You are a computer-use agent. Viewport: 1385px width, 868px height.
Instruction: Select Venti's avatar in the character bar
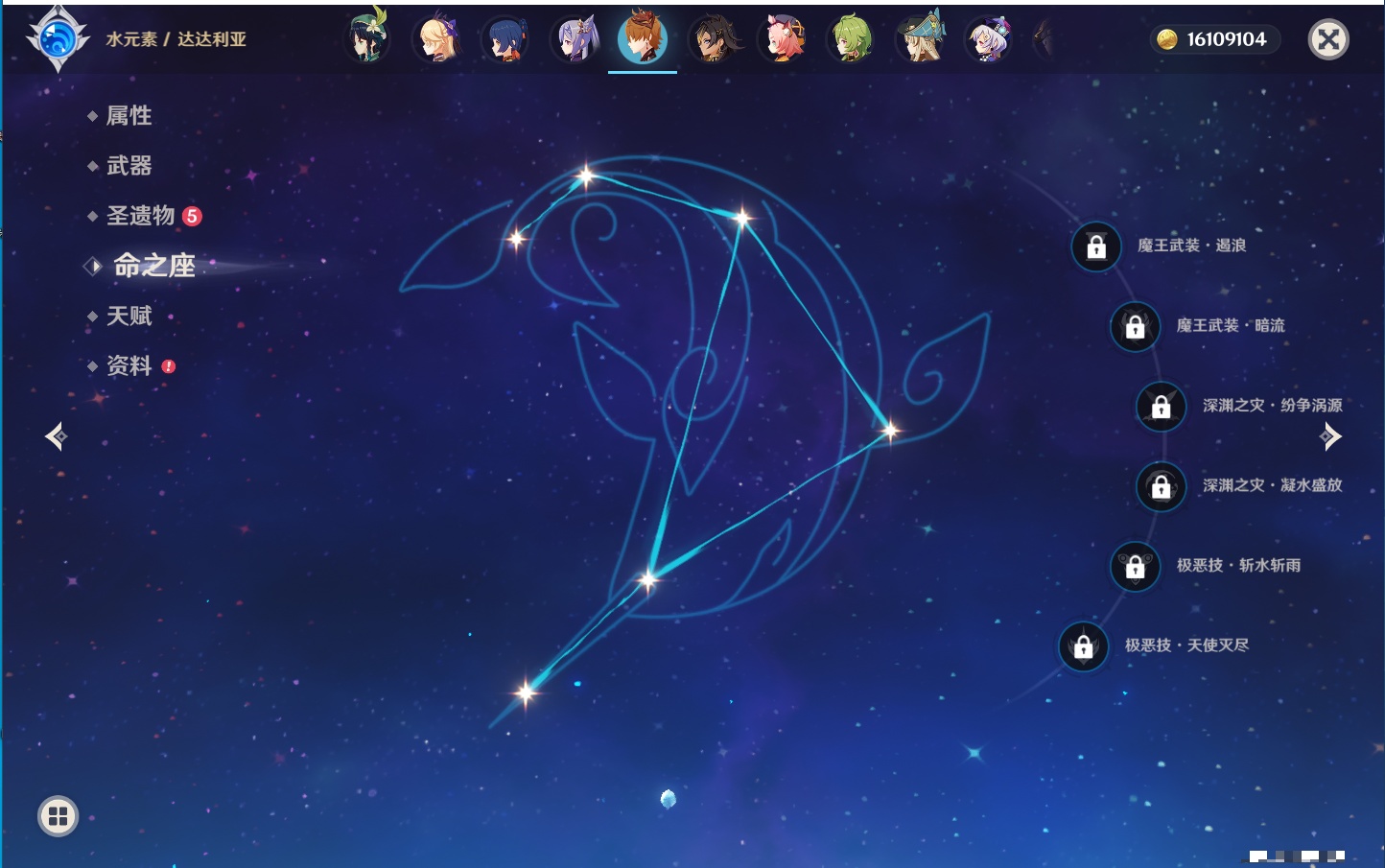pos(367,37)
